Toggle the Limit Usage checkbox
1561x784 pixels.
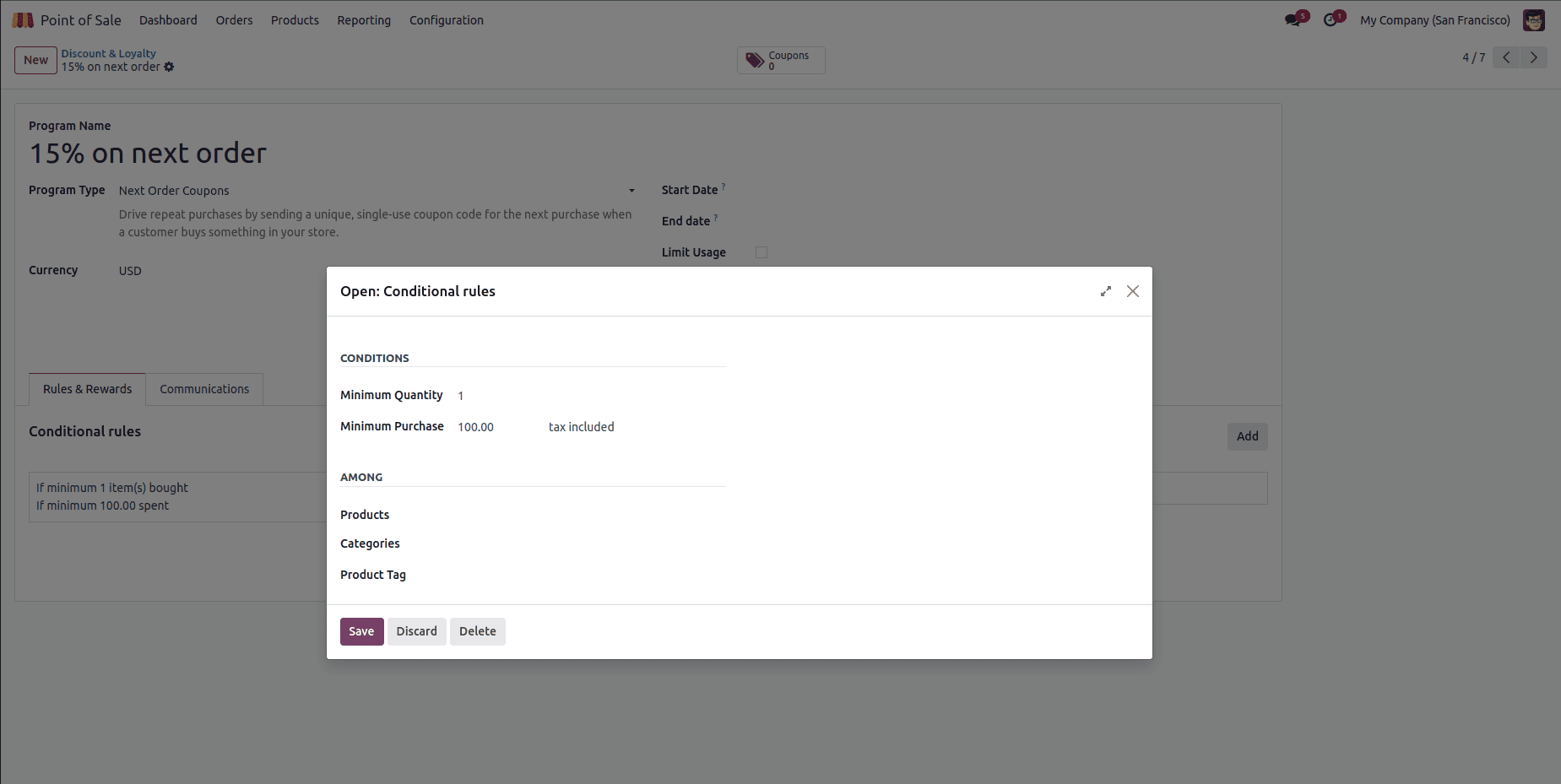(x=762, y=252)
